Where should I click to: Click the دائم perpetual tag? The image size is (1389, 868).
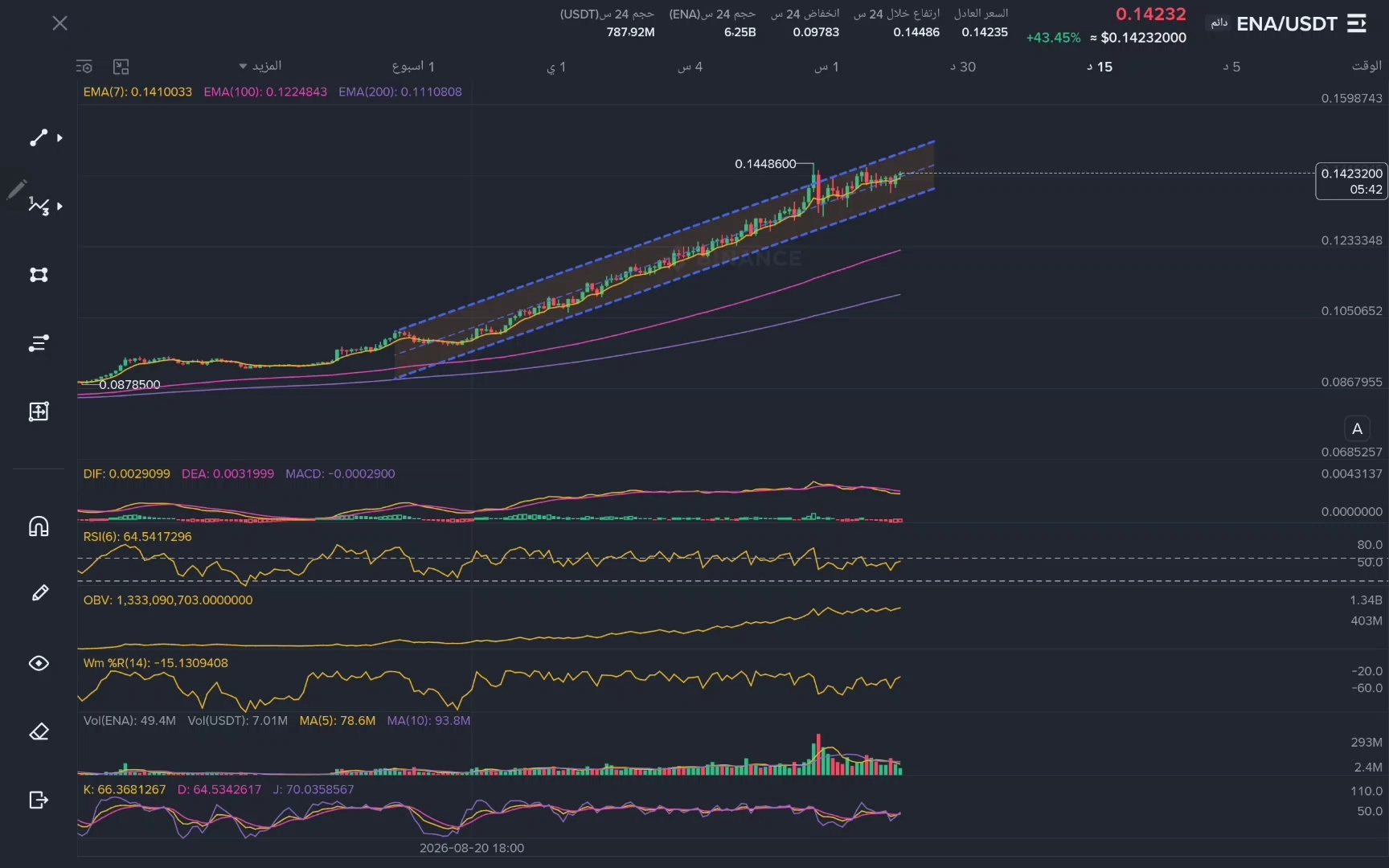[x=1219, y=23]
